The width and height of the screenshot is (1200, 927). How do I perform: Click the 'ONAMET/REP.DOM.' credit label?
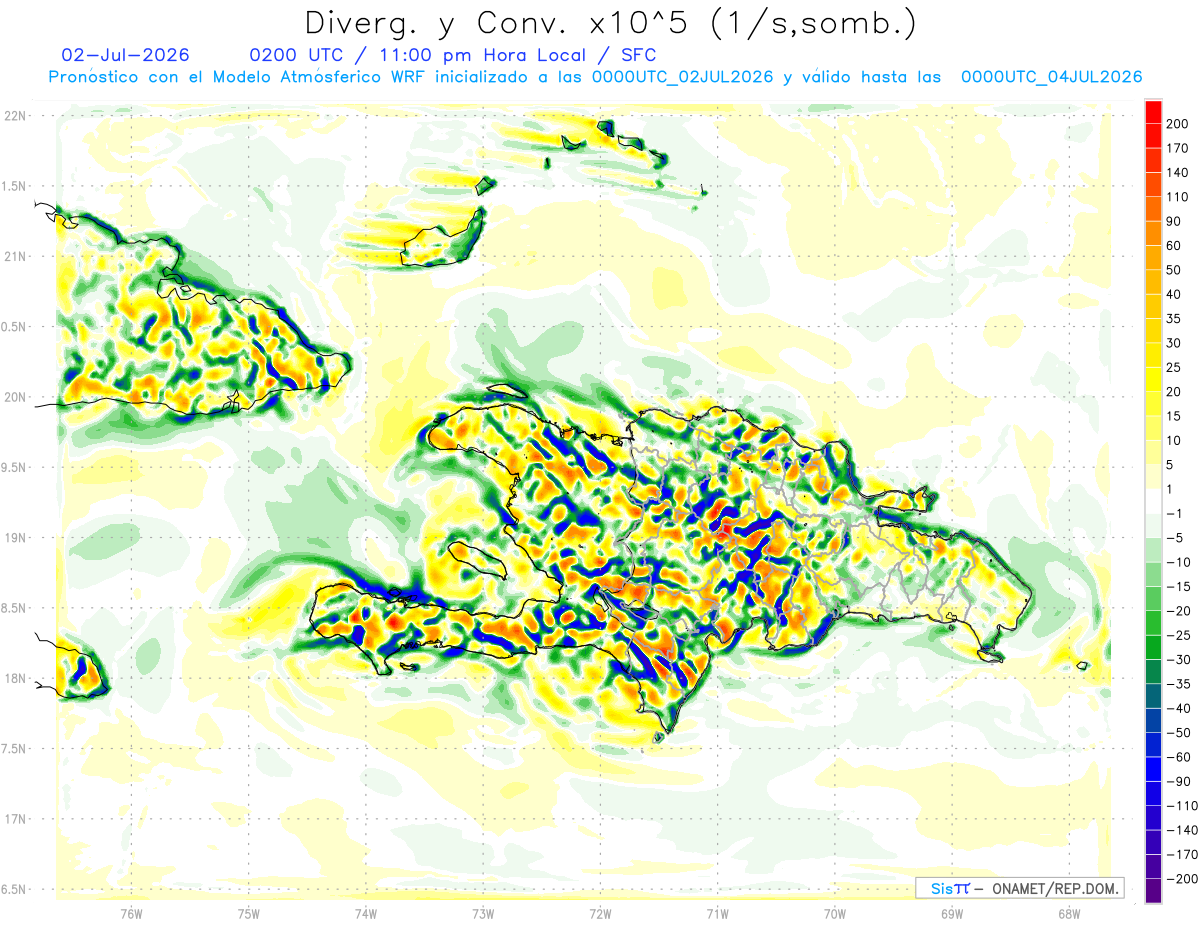point(1056,888)
